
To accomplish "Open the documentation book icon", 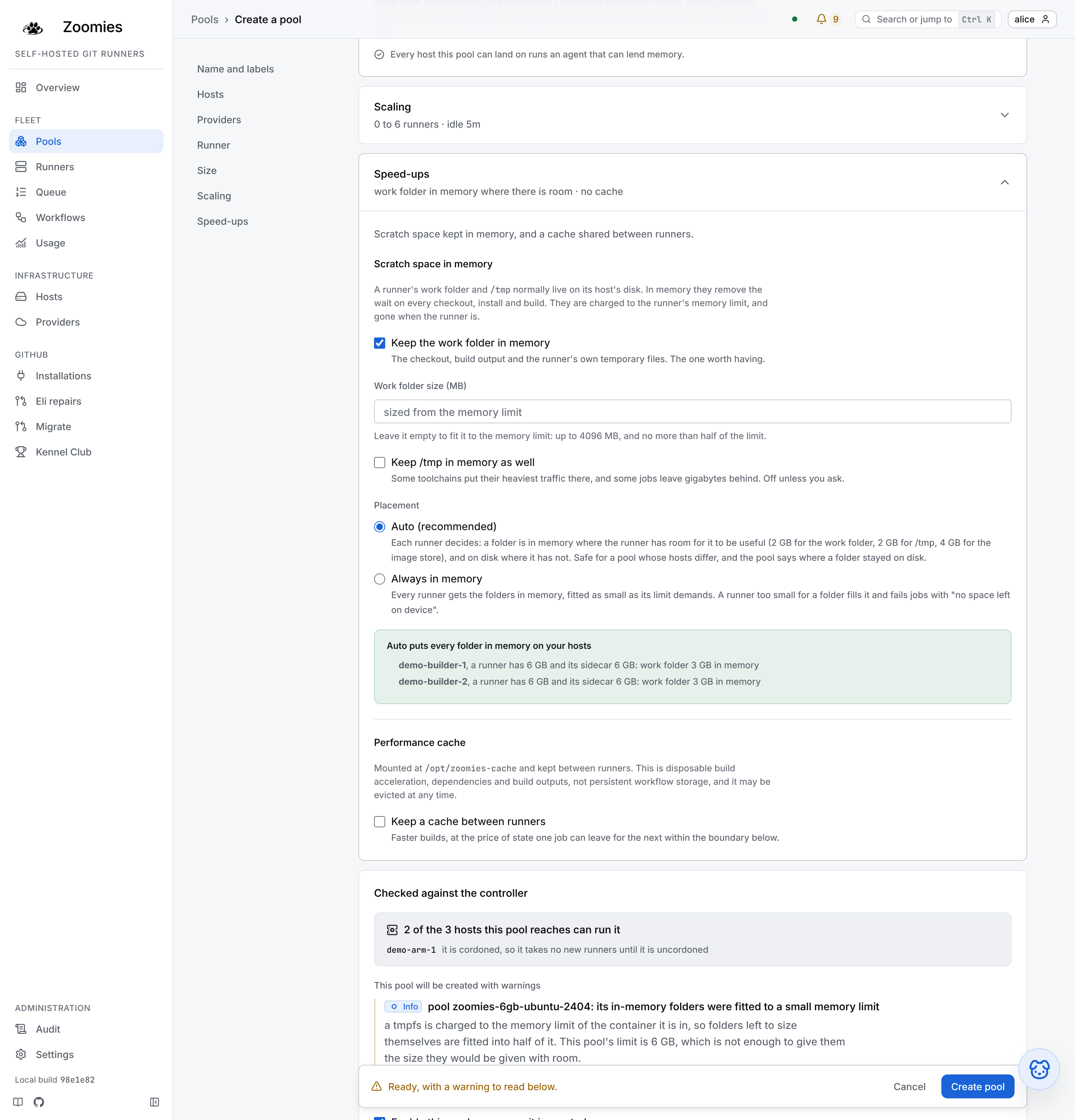I will (18, 1102).
